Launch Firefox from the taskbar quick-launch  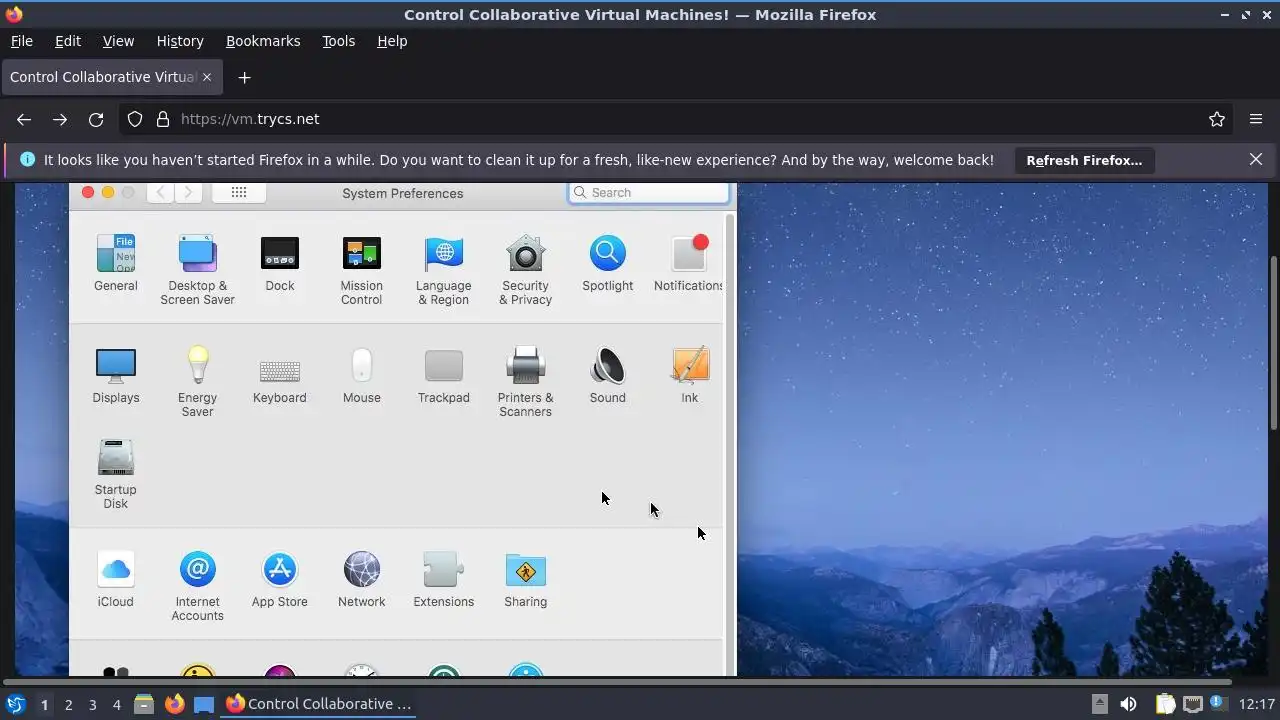coord(174,704)
